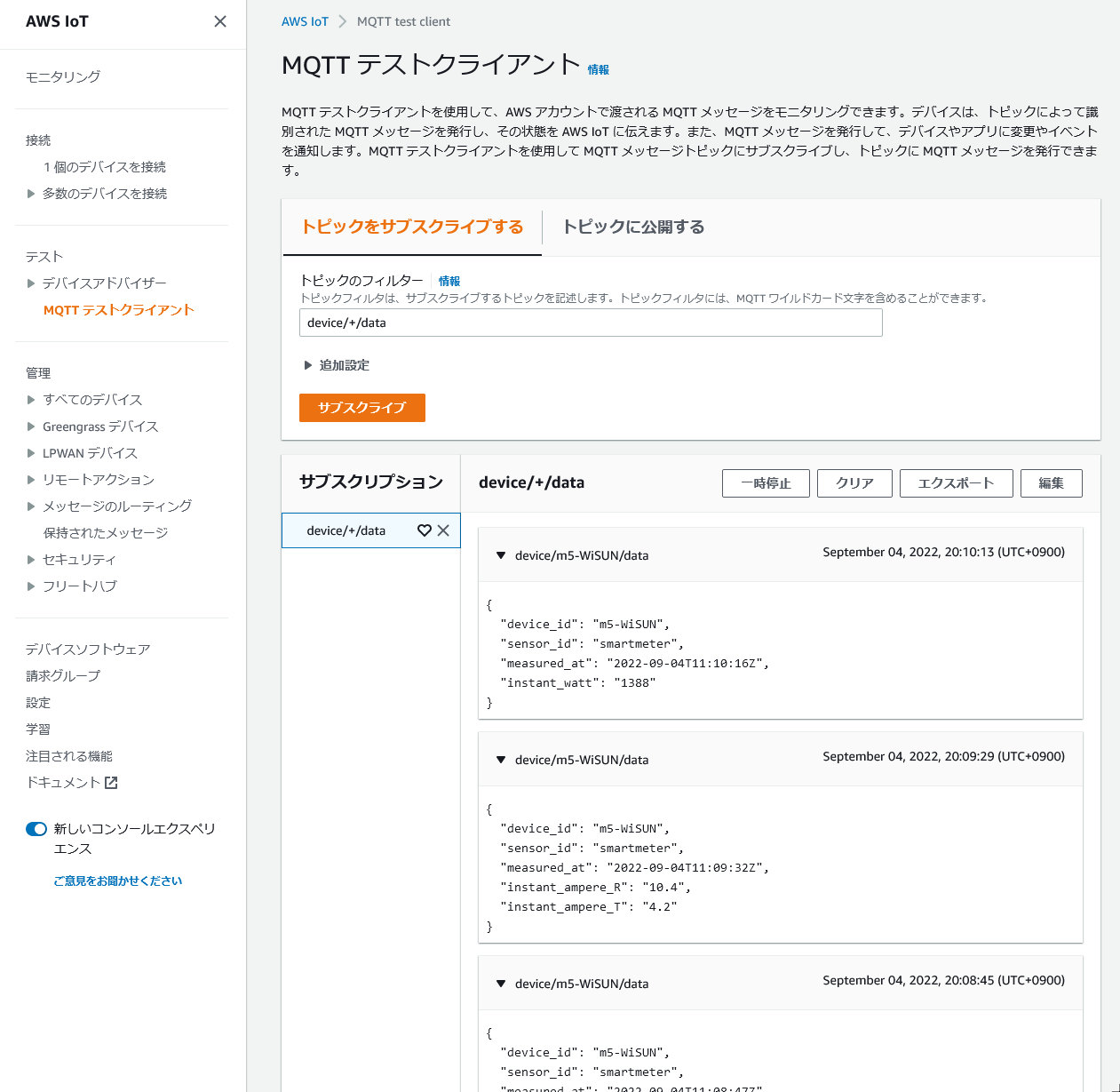Screen dimensions: 1120x1092
Task: Click the "instant_watt": "1388" line
Action: (578, 683)
